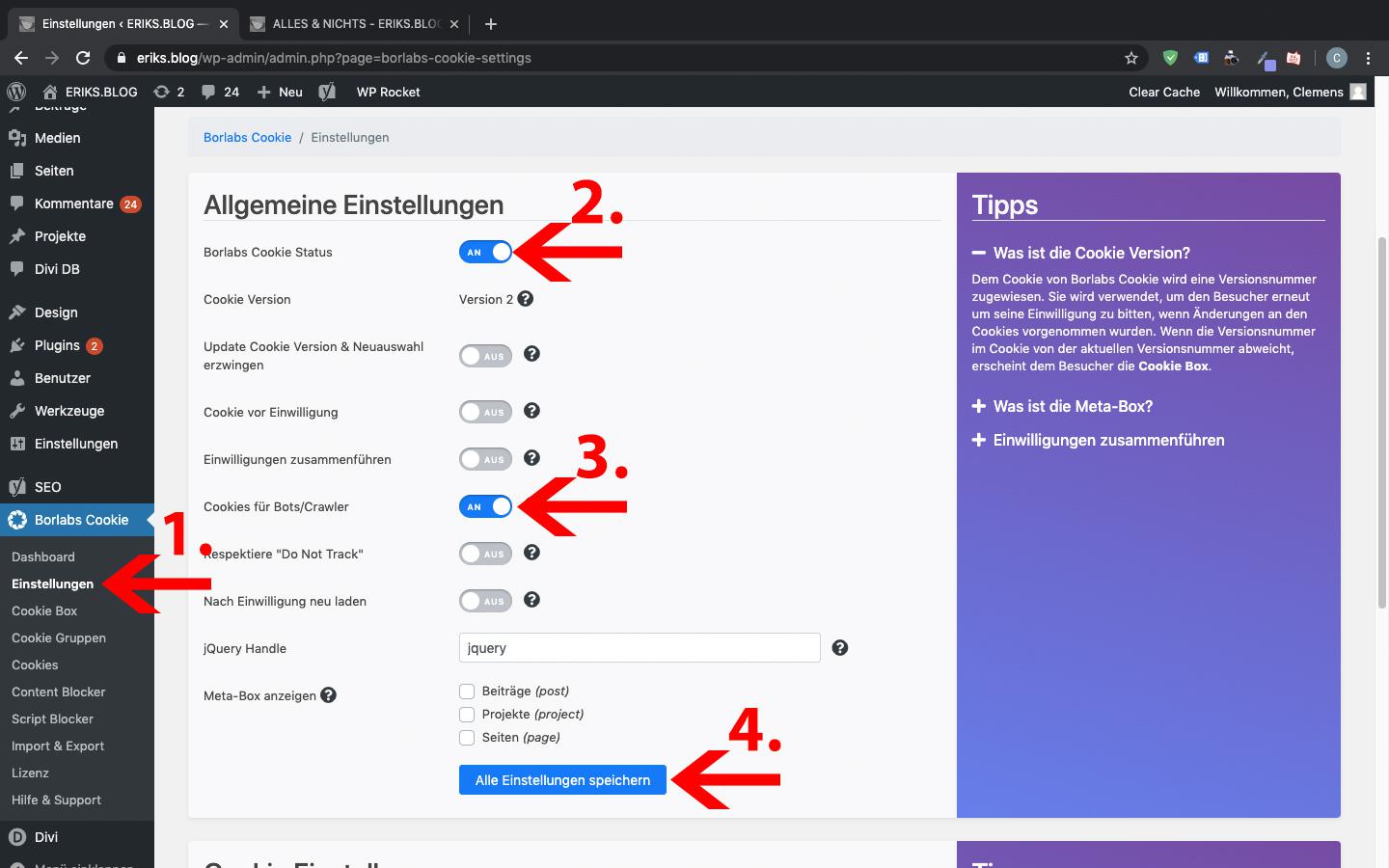Viewport: 1389px width, 868px height.
Task: Click the Yoast icon in the admin bar
Action: click(327, 92)
